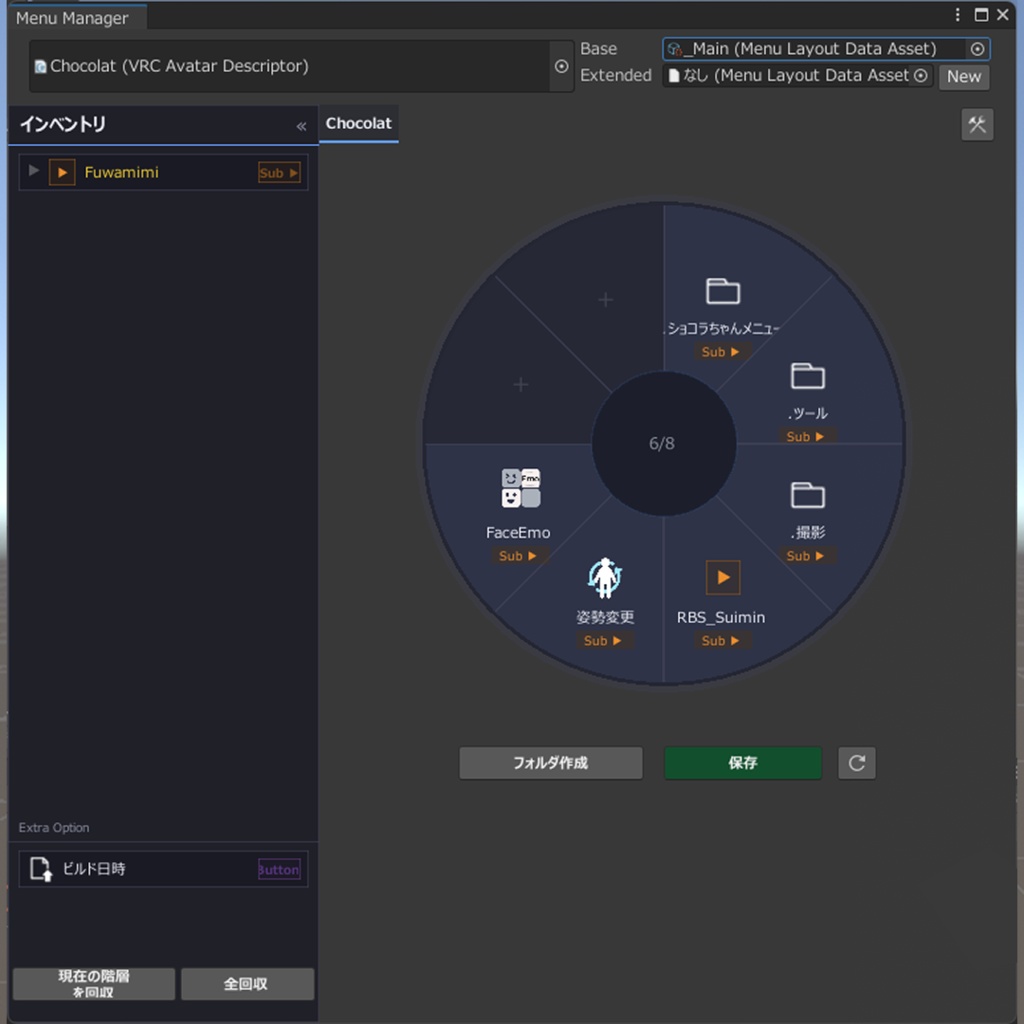The image size is (1024, 1024).
Task: Open the tools menu via hammer icon
Action: click(x=977, y=124)
